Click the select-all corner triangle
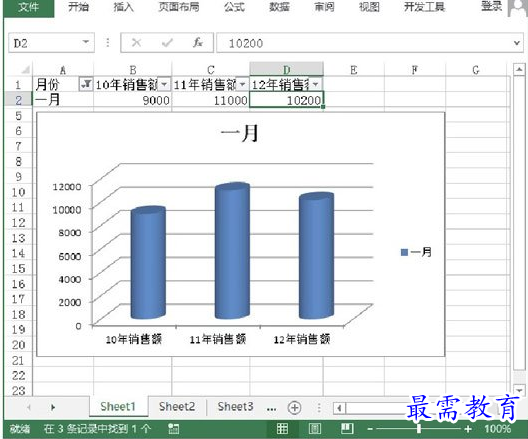528x439 pixels. [26, 70]
